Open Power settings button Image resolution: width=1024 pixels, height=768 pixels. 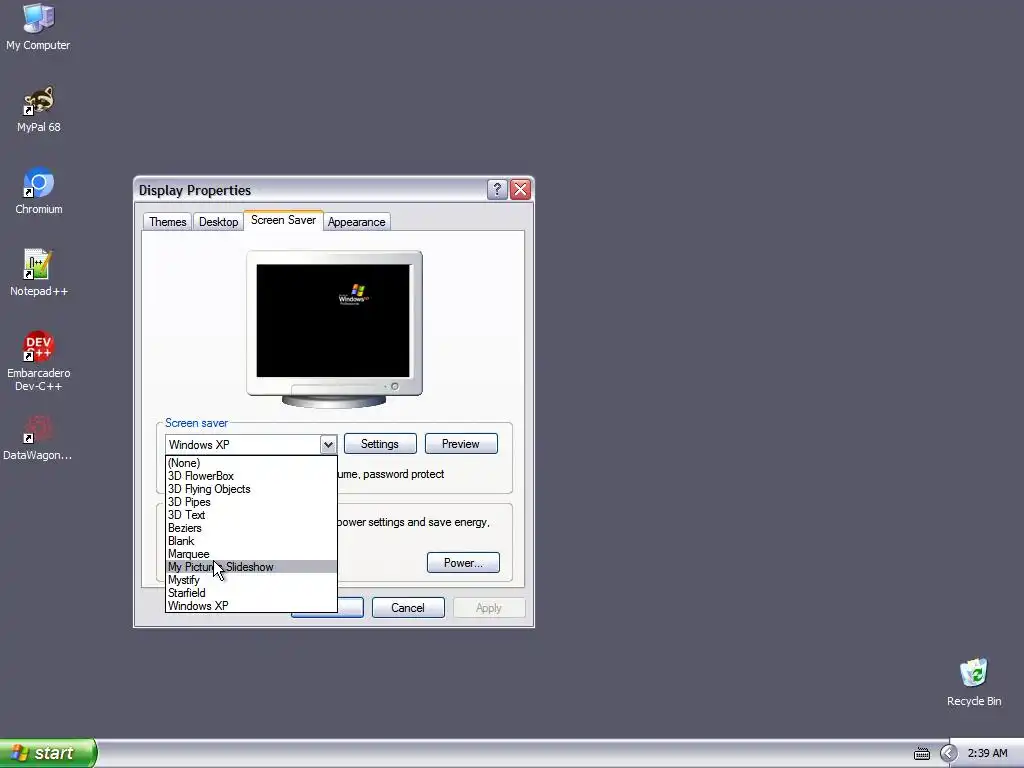pyautogui.click(x=463, y=563)
